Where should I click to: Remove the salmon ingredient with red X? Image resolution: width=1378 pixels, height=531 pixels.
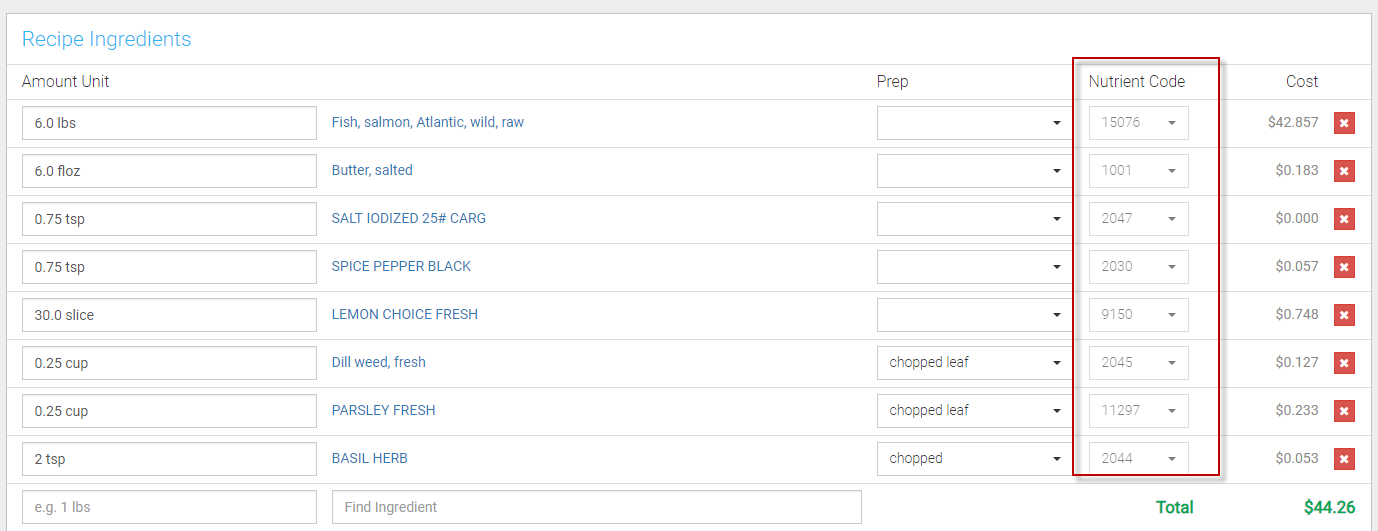pyautogui.click(x=1344, y=123)
